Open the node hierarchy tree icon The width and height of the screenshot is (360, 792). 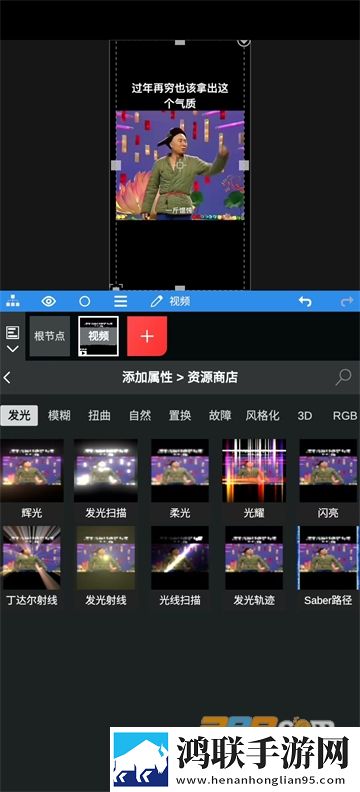[x=13, y=302]
